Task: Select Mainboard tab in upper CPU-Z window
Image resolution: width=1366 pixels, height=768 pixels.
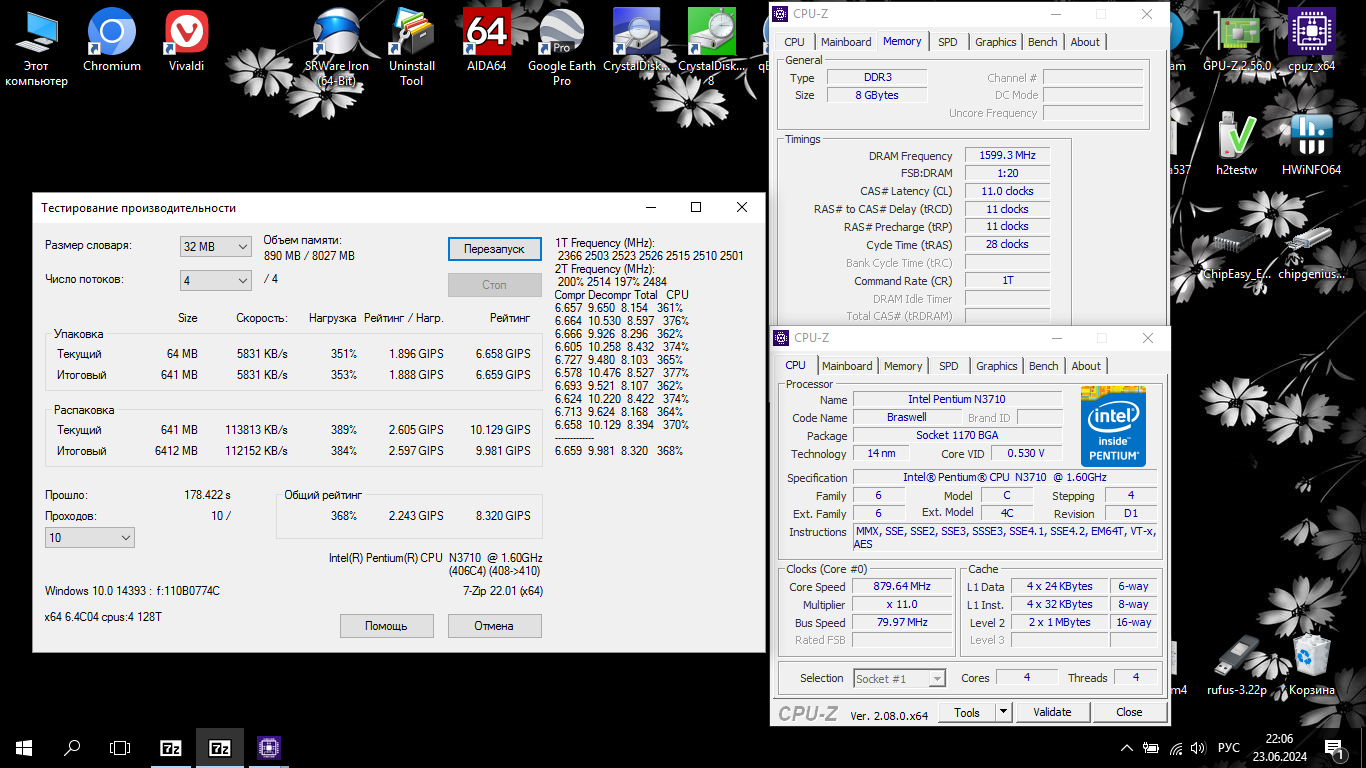Action: coord(846,42)
